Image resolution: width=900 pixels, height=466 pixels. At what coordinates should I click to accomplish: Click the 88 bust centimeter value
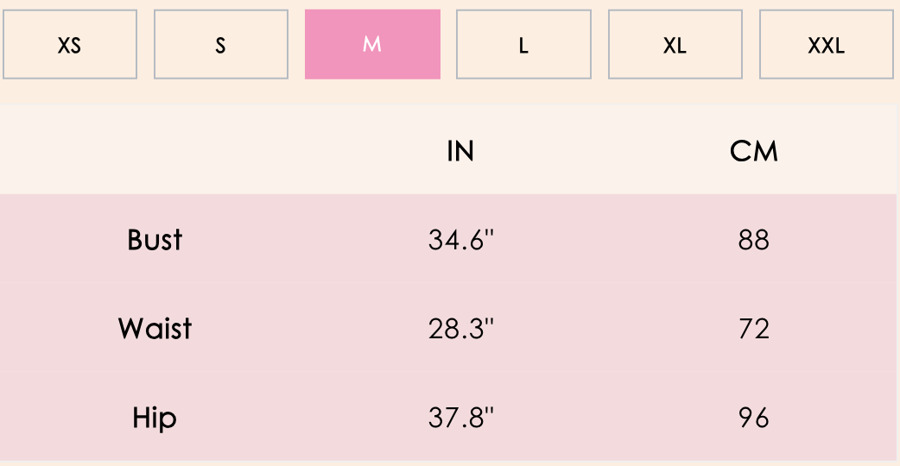[x=754, y=239]
